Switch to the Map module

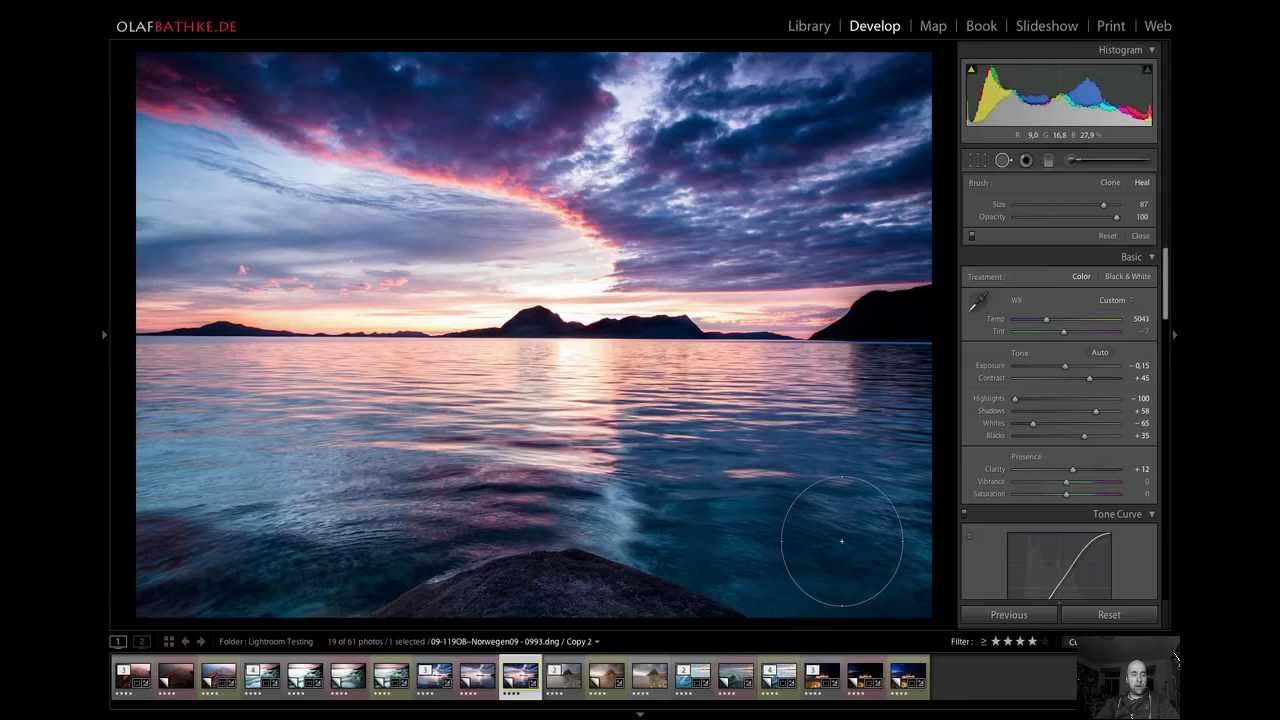click(933, 26)
